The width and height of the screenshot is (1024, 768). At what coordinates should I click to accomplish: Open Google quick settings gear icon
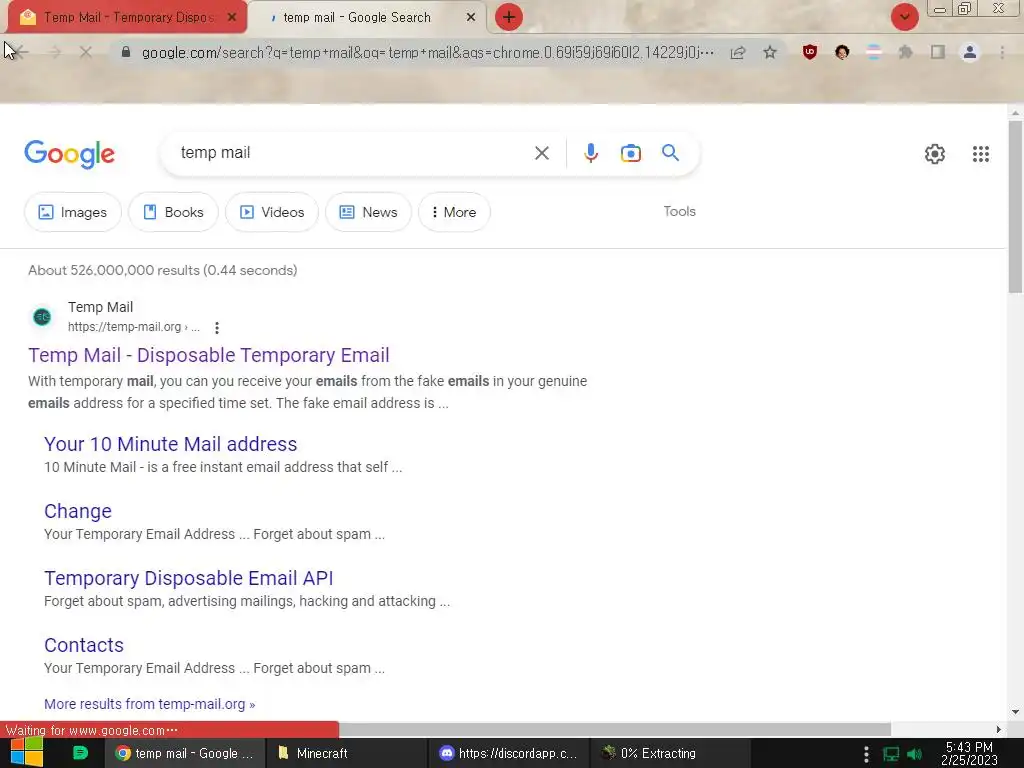[935, 154]
